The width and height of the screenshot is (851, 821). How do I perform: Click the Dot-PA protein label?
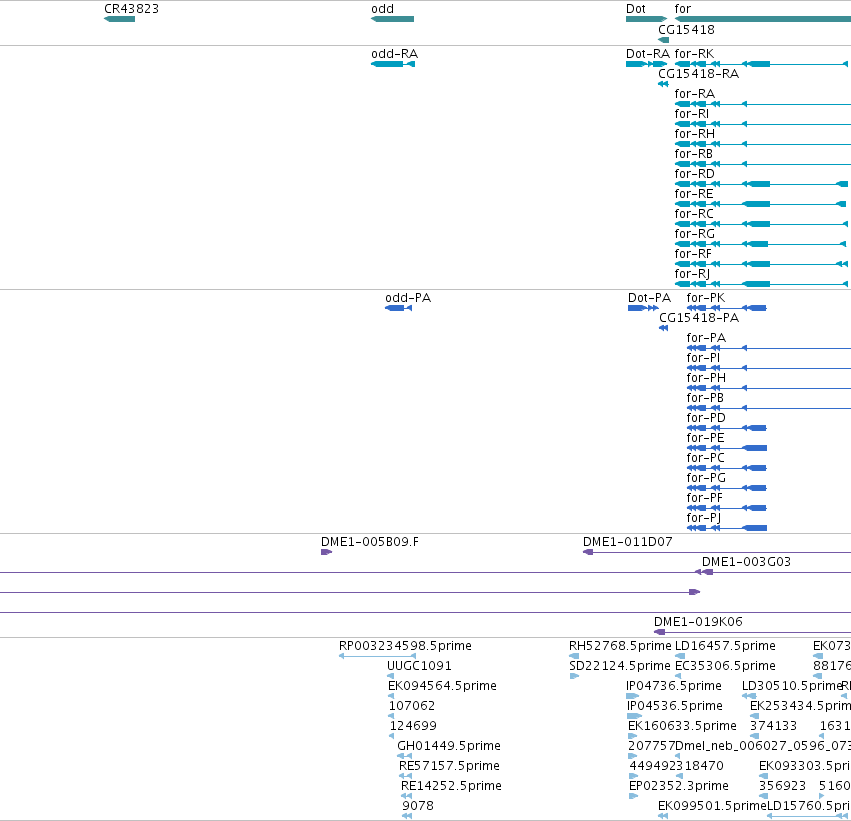pos(649,298)
